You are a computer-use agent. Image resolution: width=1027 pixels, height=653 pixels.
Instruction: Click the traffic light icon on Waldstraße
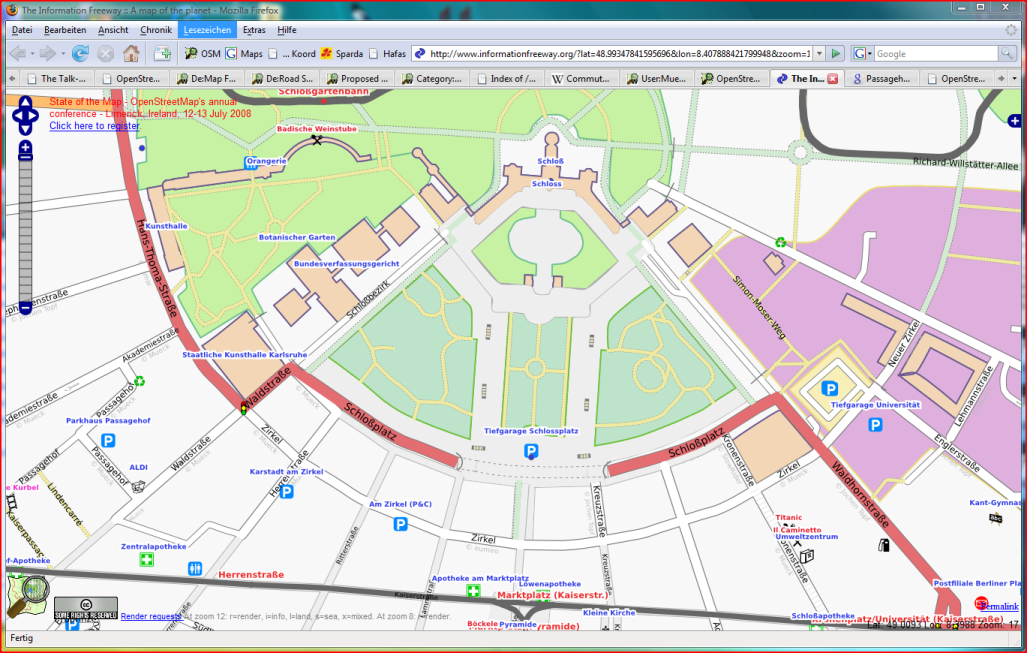pyautogui.click(x=244, y=408)
